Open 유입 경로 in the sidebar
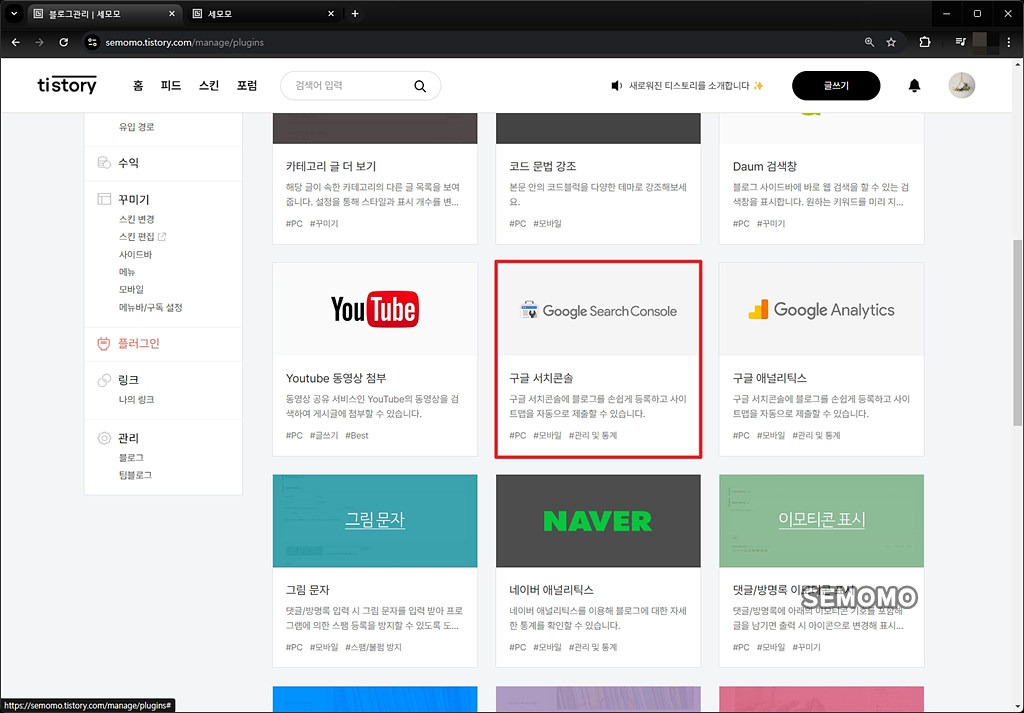Viewport: 1024px width, 713px height. pos(136,127)
